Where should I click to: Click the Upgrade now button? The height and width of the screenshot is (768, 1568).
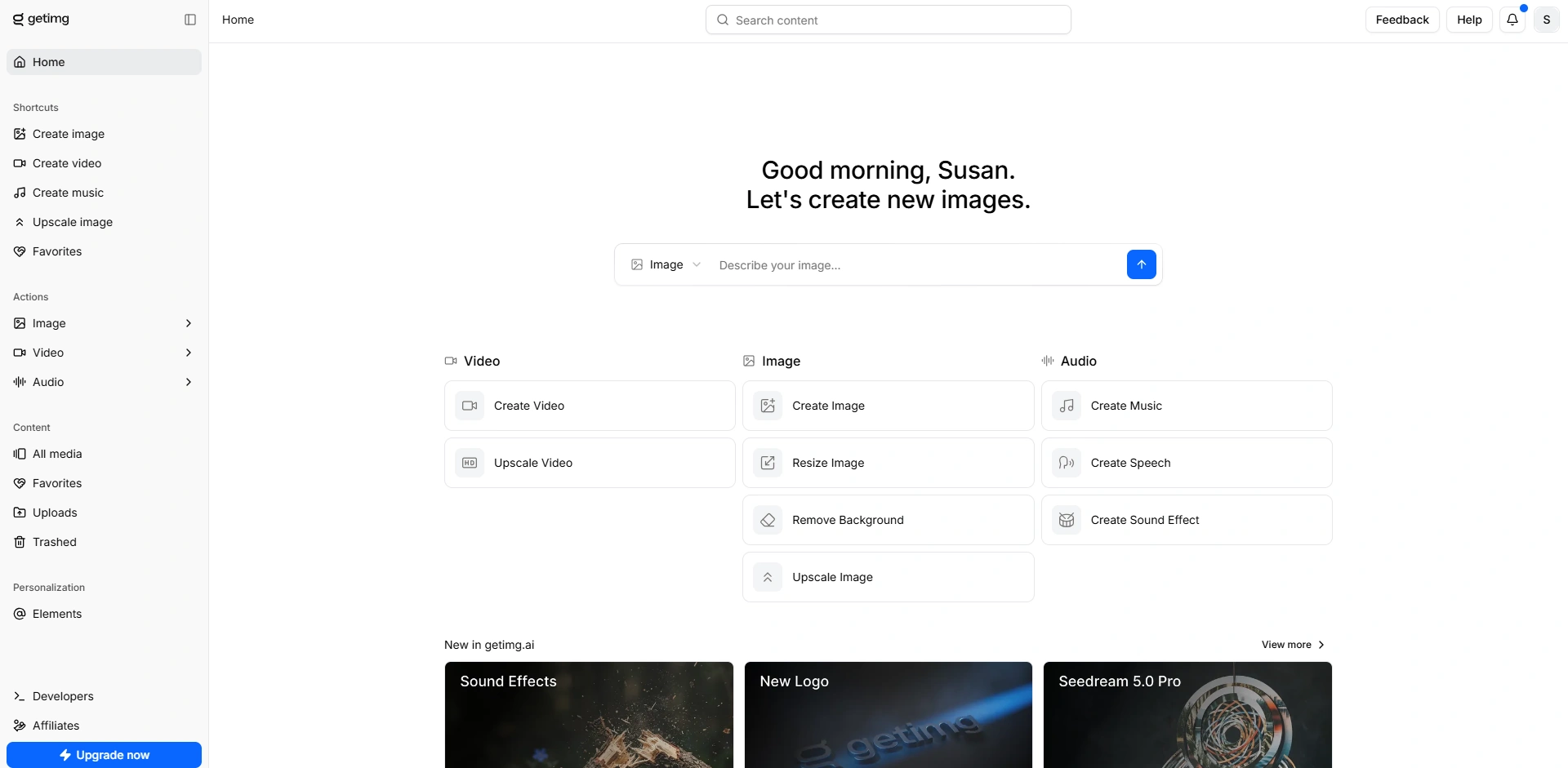(x=104, y=755)
